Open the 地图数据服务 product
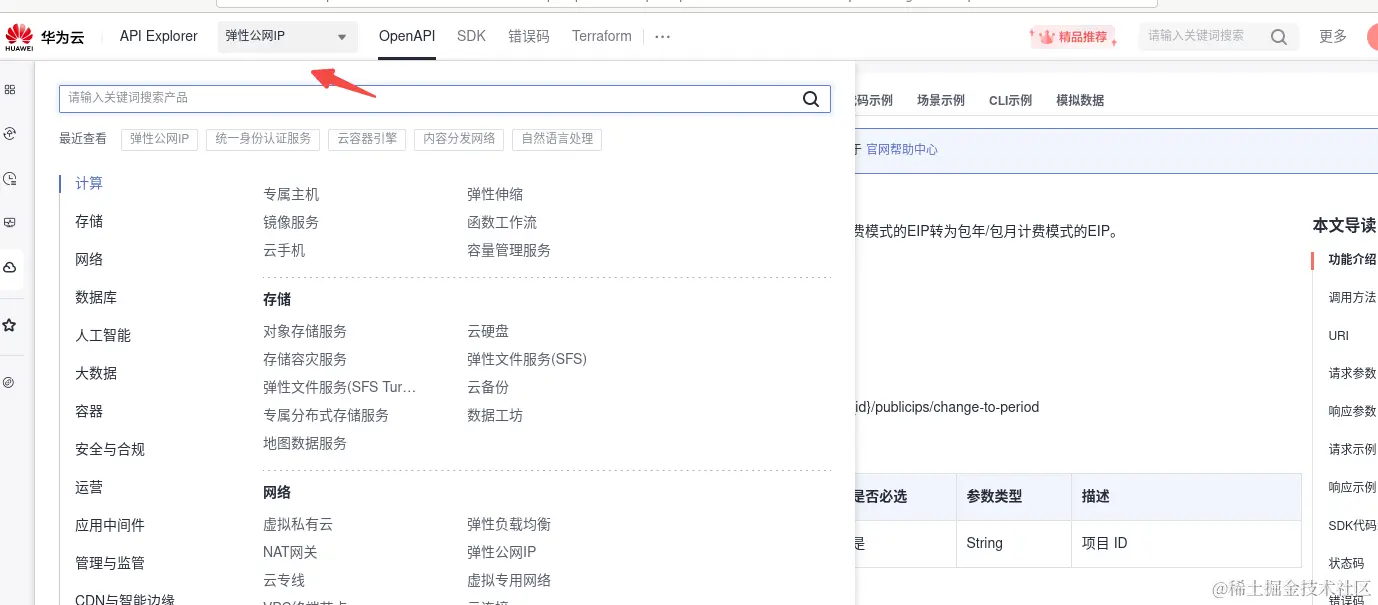The image size is (1378, 605). (305, 443)
